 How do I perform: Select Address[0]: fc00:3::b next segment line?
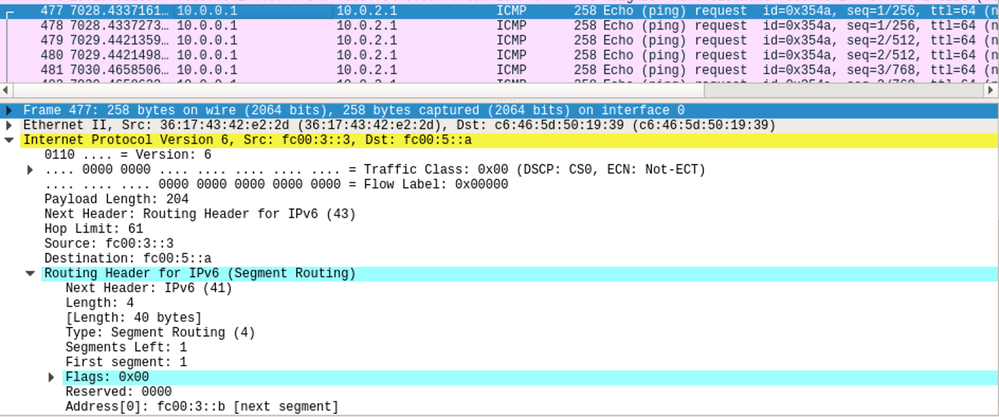202,407
